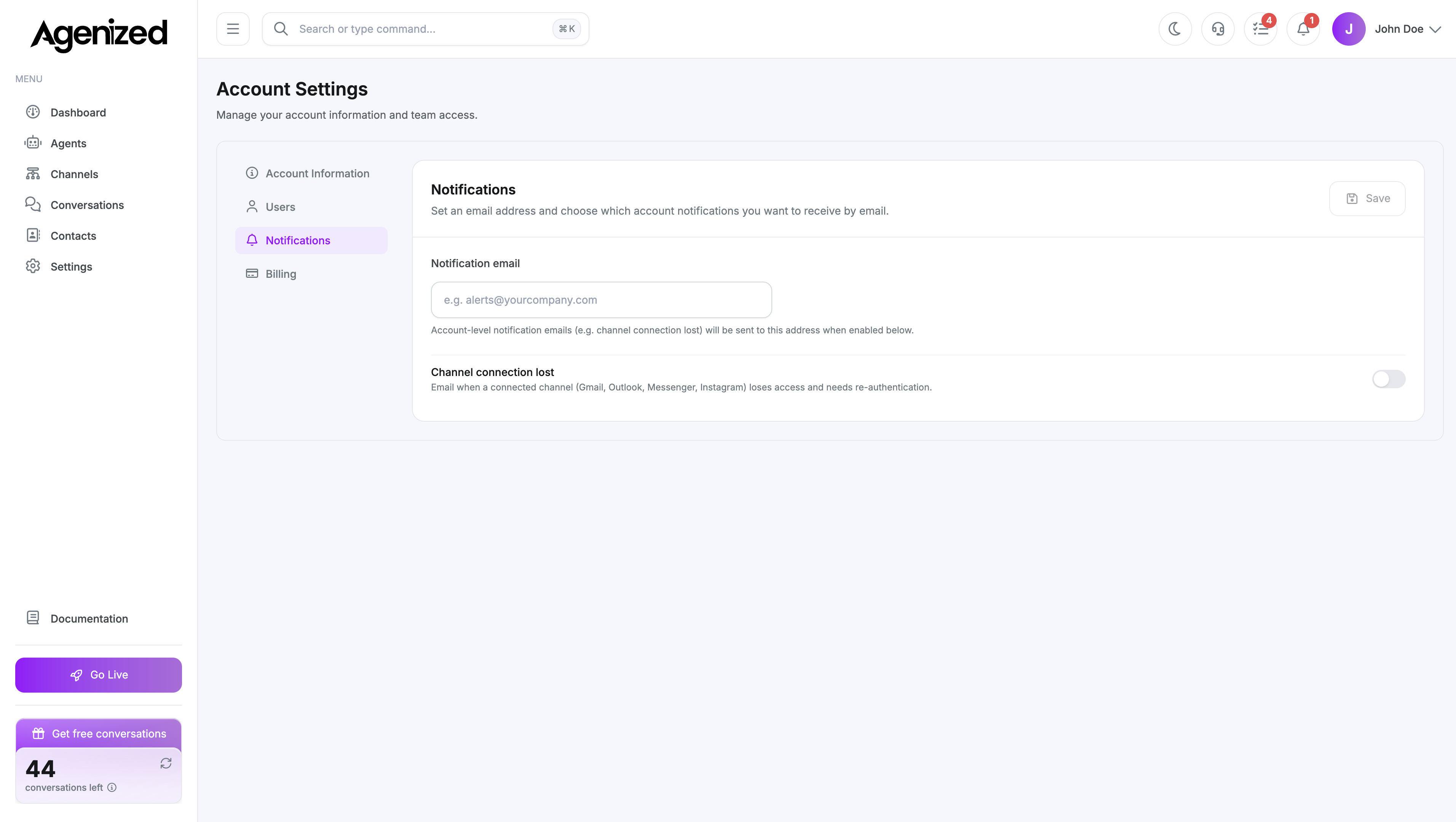Go to Agents menu item
The image size is (1456, 822).
pyautogui.click(x=98, y=143)
